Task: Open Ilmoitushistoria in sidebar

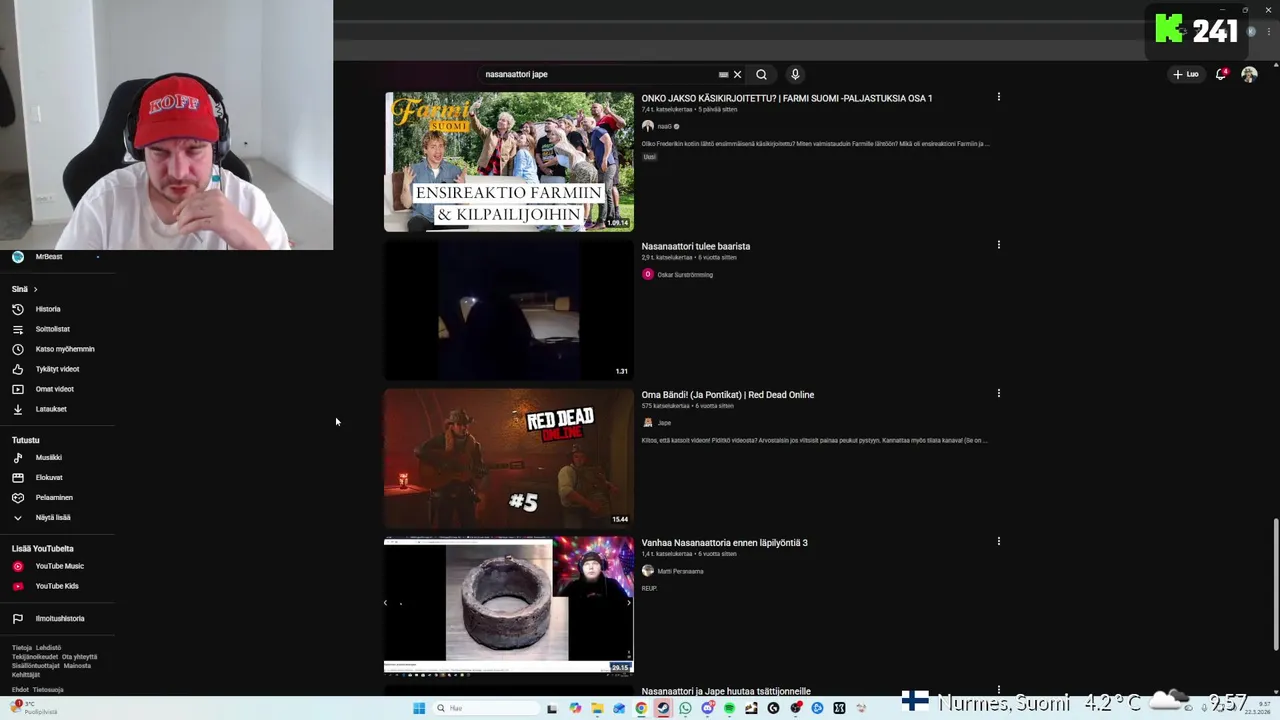Action: point(60,618)
